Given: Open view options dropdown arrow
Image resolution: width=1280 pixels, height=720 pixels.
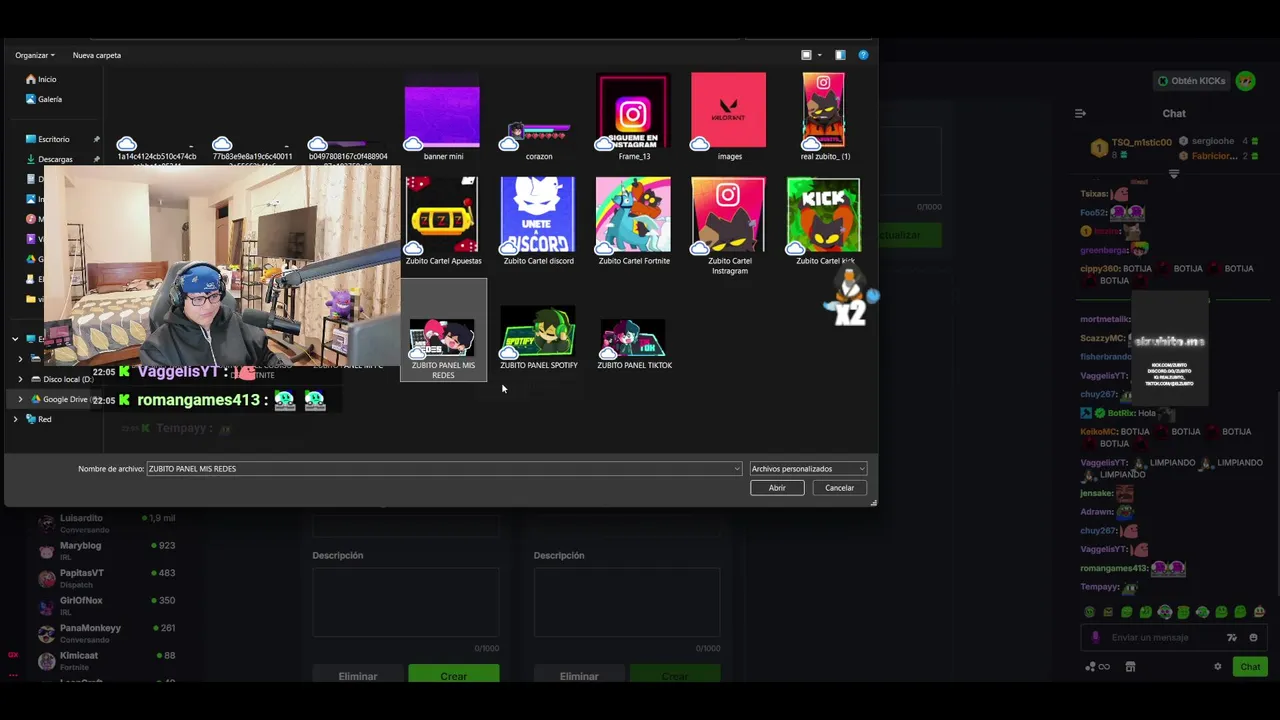Looking at the screenshot, I should click(x=819, y=55).
